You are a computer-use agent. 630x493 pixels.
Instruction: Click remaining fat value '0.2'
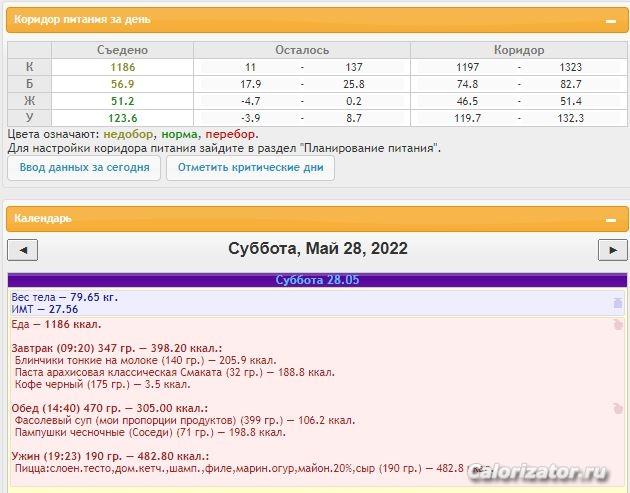click(x=354, y=101)
